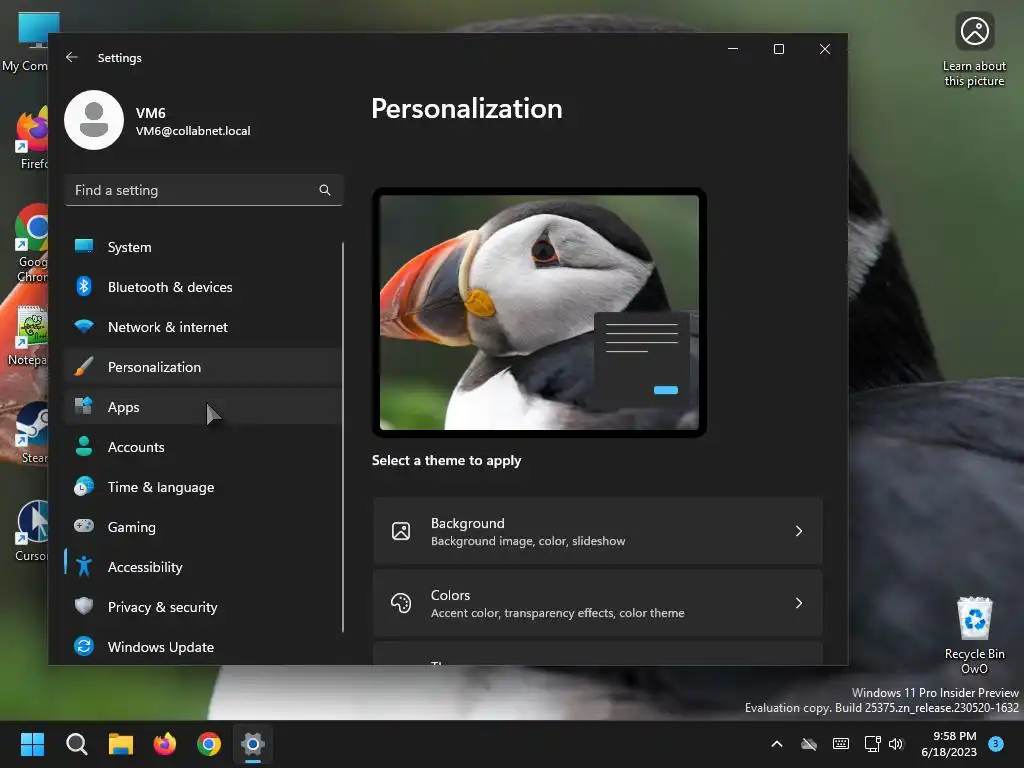The width and height of the screenshot is (1024, 768).
Task: Click the VM6@collabnet.local account text
Action: [x=193, y=131]
